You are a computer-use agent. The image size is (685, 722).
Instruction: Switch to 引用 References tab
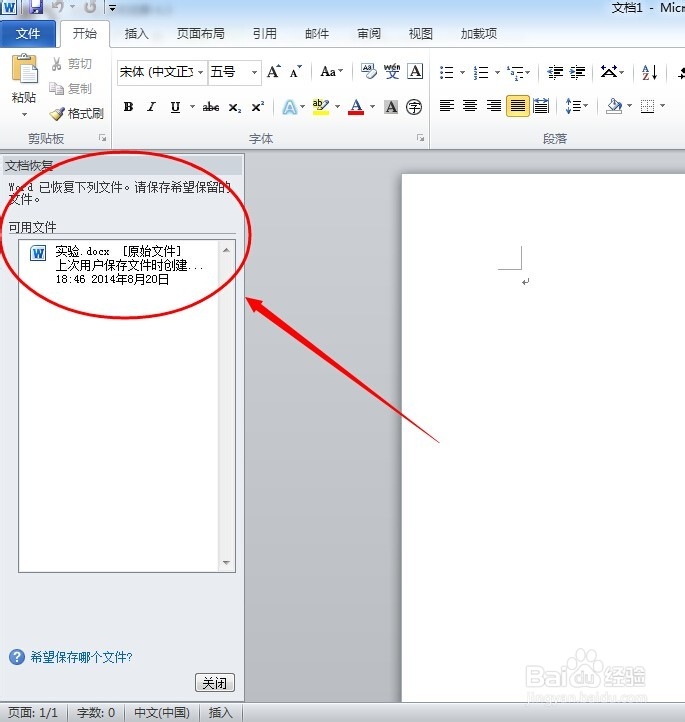(265, 34)
